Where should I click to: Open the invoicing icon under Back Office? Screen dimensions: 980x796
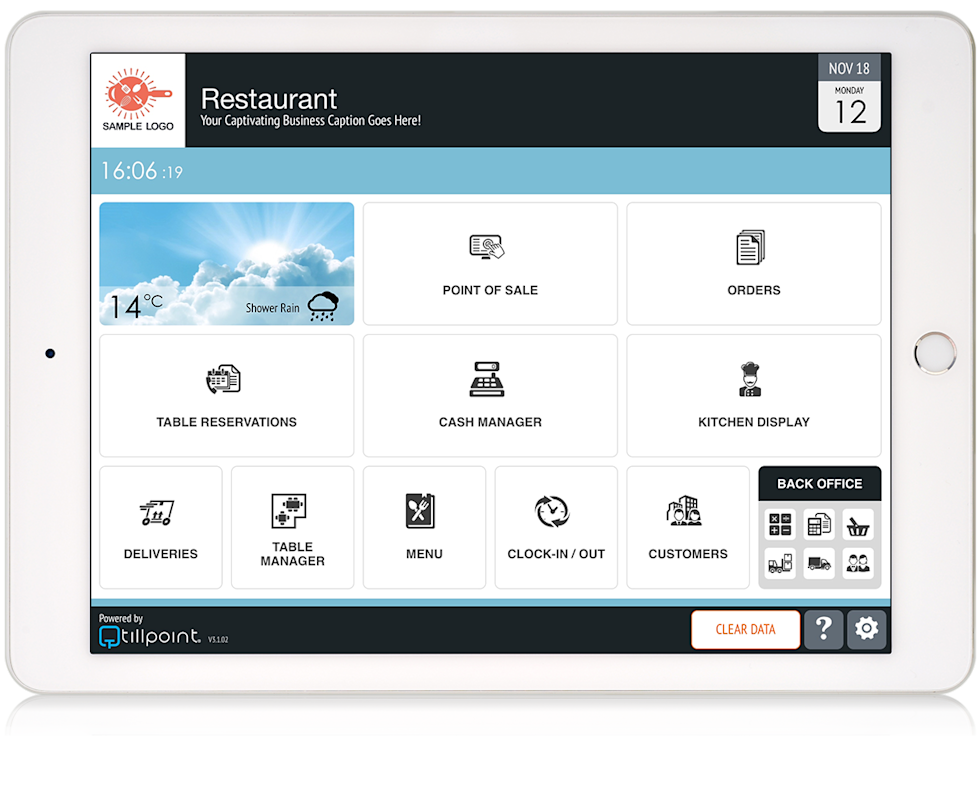point(819,523)
